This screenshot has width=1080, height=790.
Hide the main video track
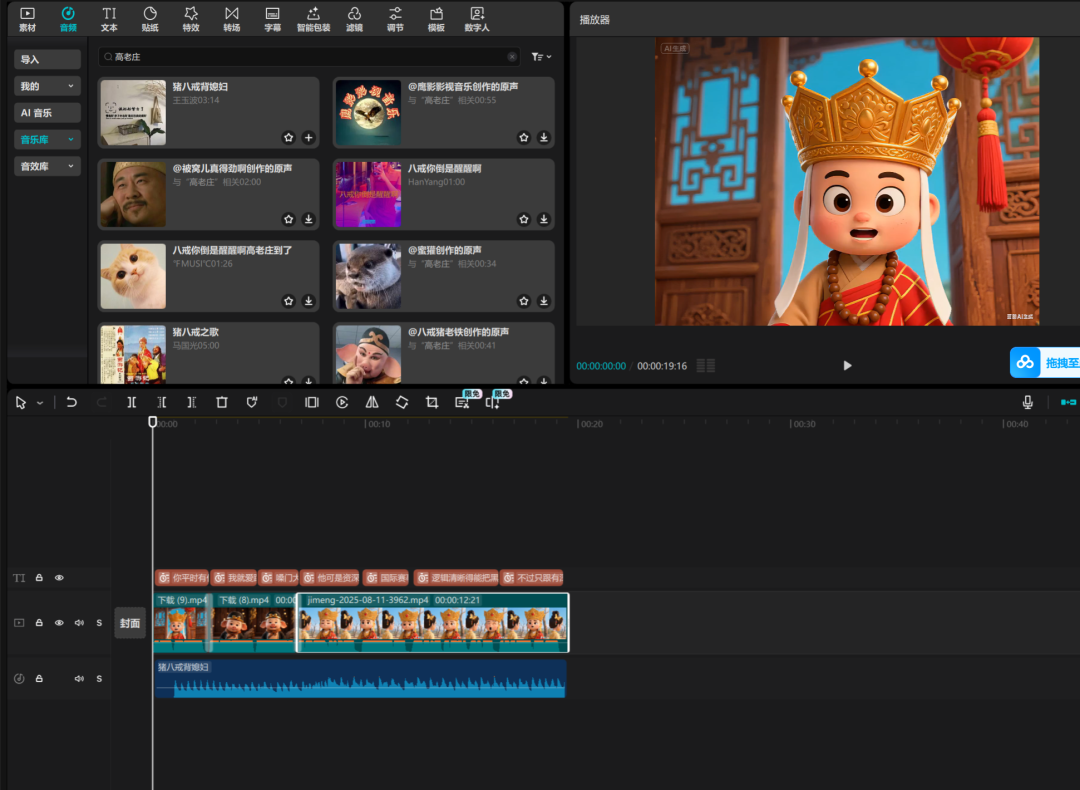(59, 623)
